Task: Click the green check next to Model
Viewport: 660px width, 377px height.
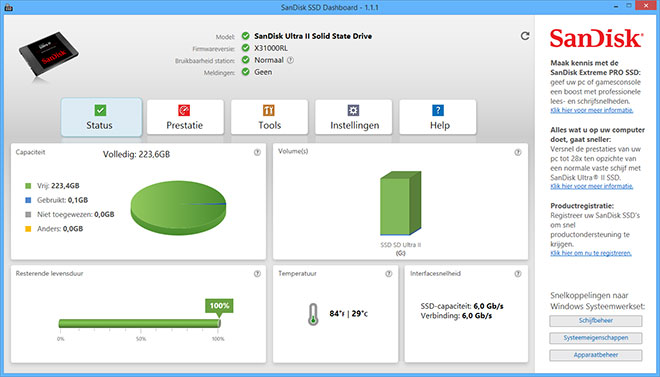Action: 245,36
